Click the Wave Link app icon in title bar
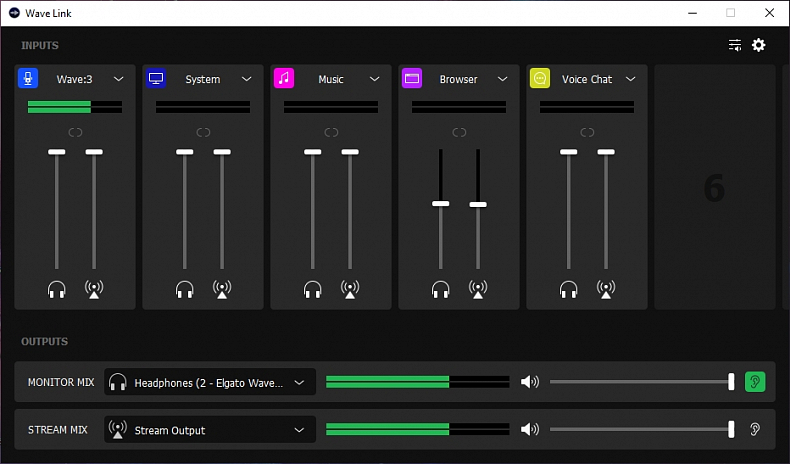Viewport: 790px width, 464px height. [14, 13]
